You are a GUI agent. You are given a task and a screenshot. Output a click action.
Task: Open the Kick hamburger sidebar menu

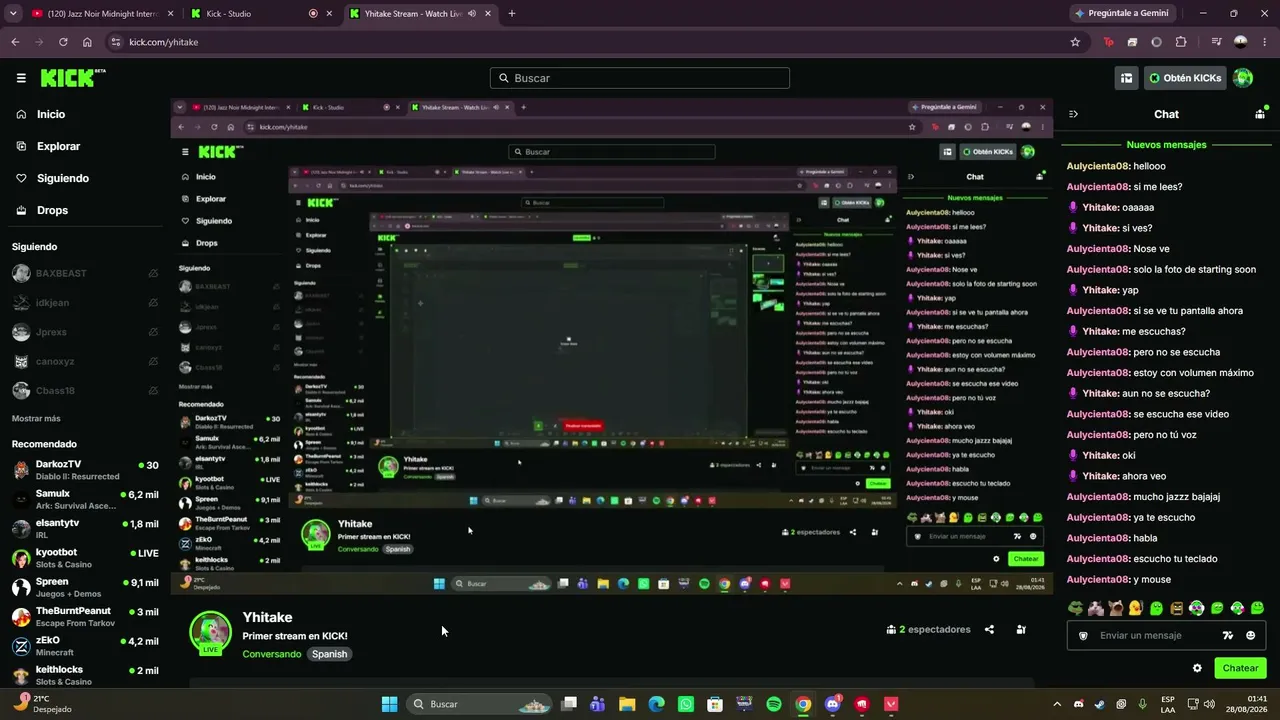pyautogui.click(x=21, y=78)
